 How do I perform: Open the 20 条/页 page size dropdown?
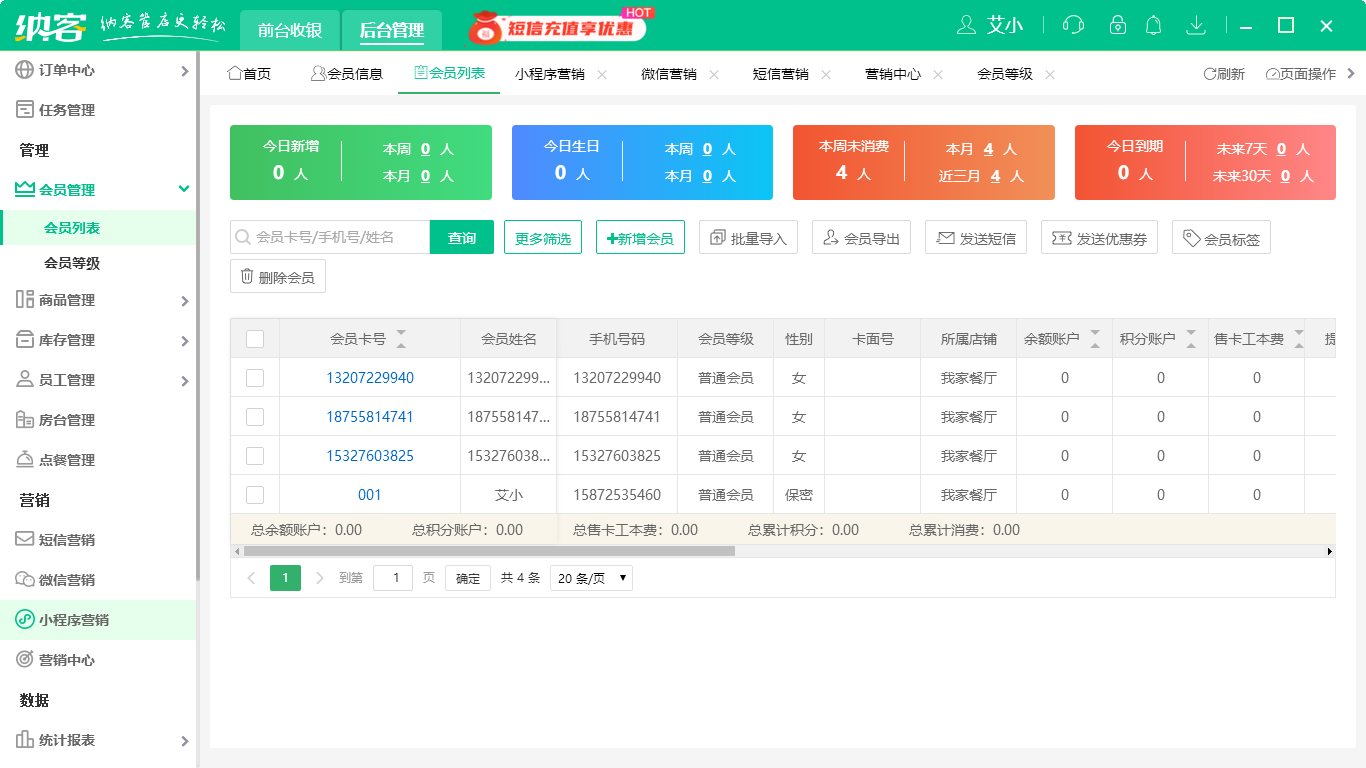pos(590,577)
